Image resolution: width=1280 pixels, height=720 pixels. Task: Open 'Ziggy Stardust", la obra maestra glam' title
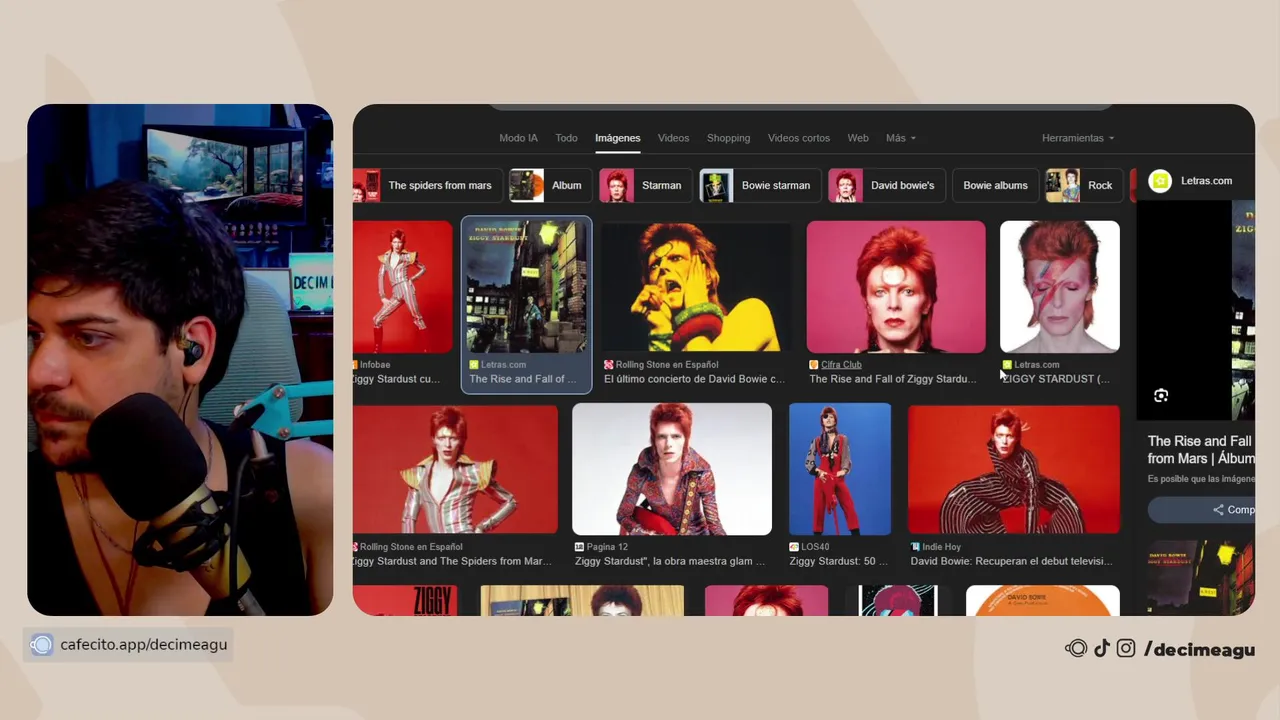tap(669, 561)
